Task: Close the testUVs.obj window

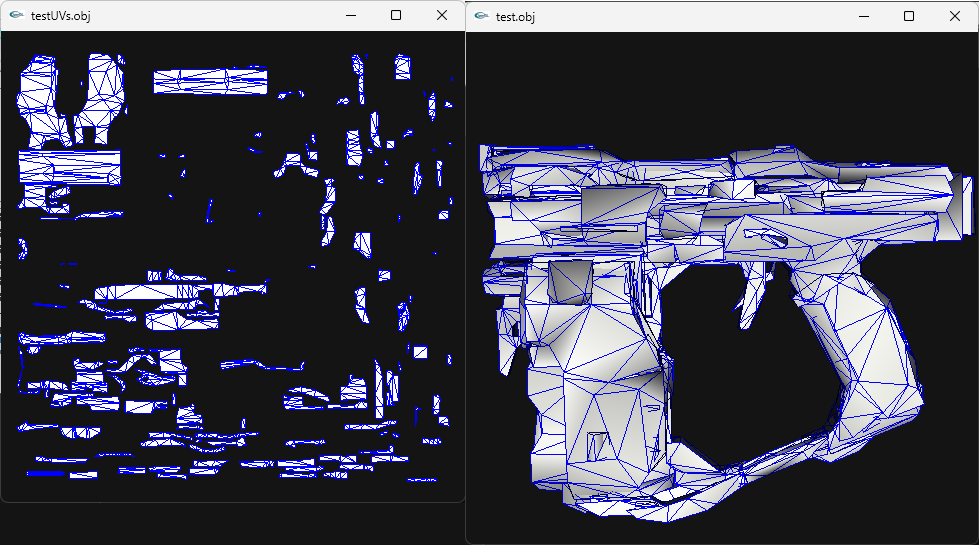Action: pos(442,15)
